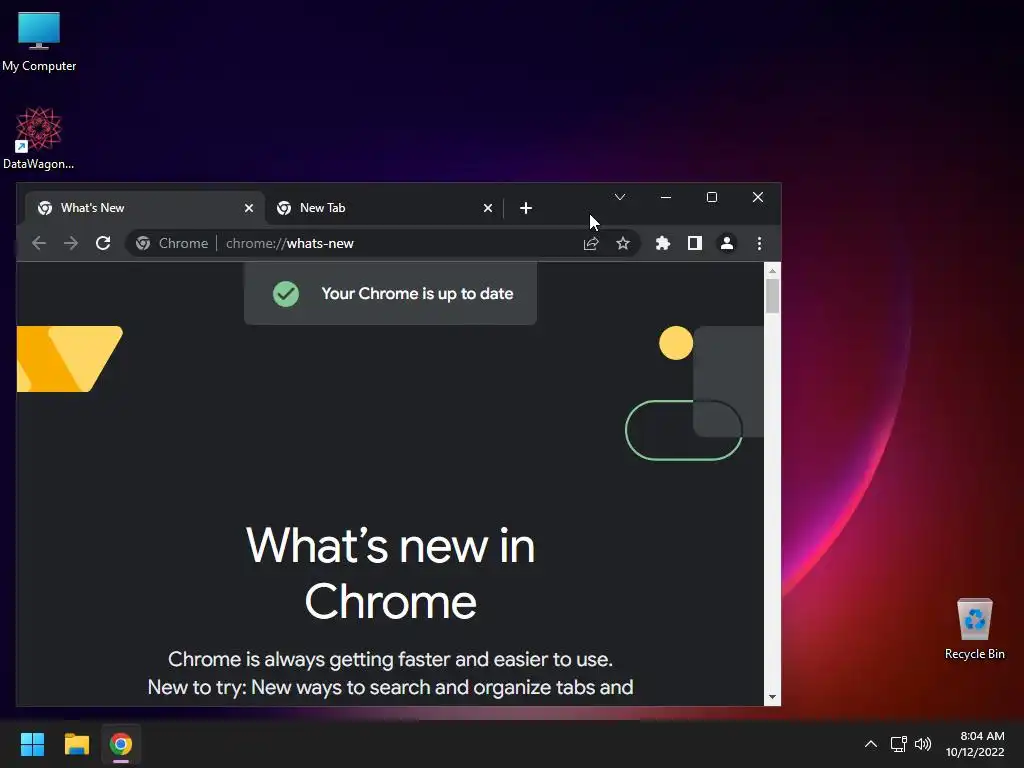Switch to the What's New tab
The width and height of the screenshot is (1024, 768).
coord(144,208)
